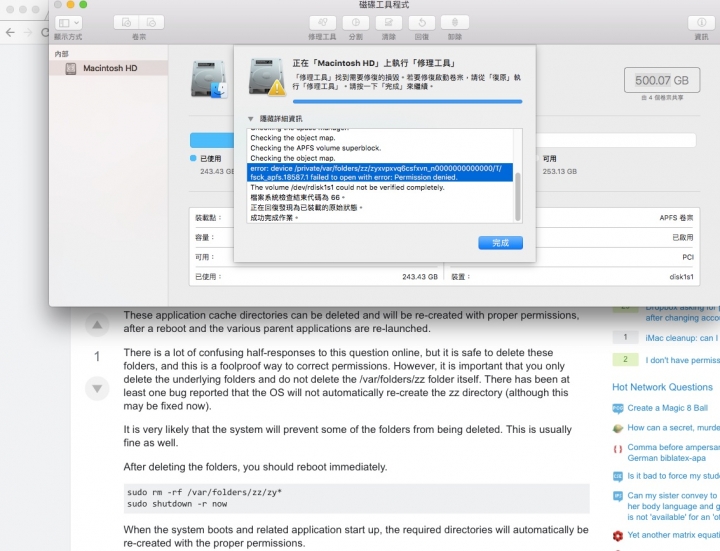Click the 'APFS 卷宗' type value
The image size is (720, 551).
[x=676, y=218]
